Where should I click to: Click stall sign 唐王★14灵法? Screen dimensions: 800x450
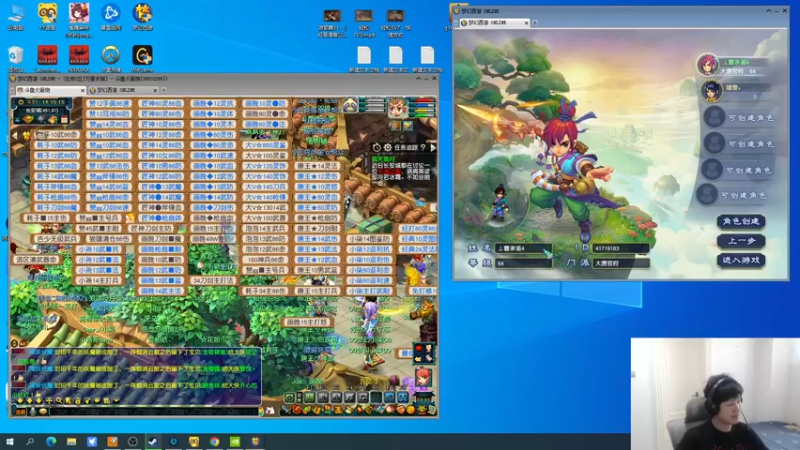tap(317, 166)
